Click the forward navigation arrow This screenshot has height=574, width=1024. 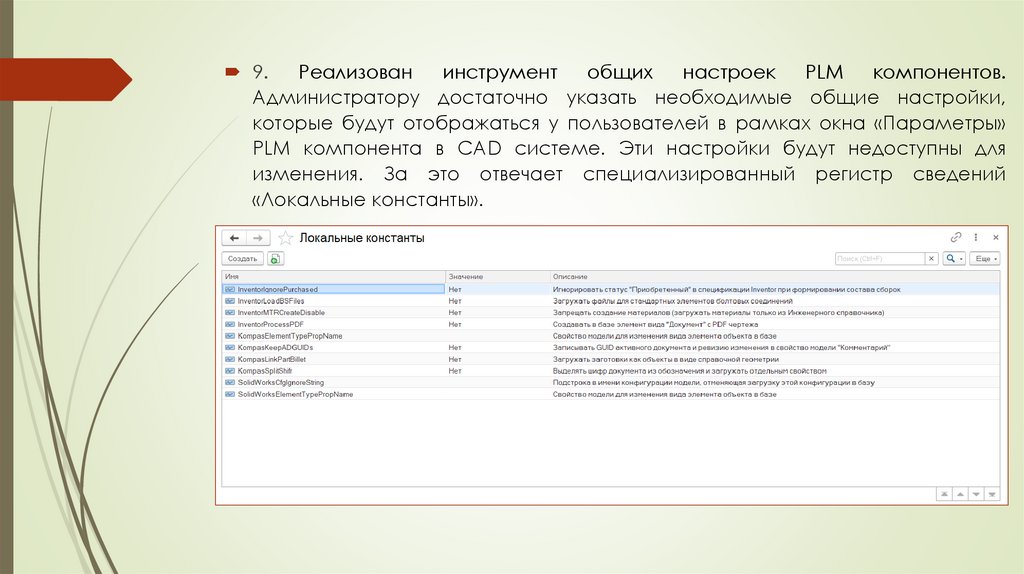(257, 238)
